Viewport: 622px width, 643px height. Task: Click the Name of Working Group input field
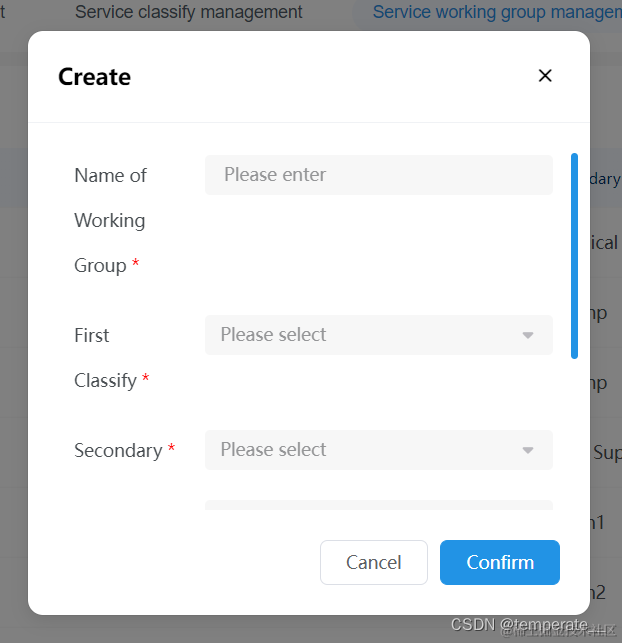[378, 175]
